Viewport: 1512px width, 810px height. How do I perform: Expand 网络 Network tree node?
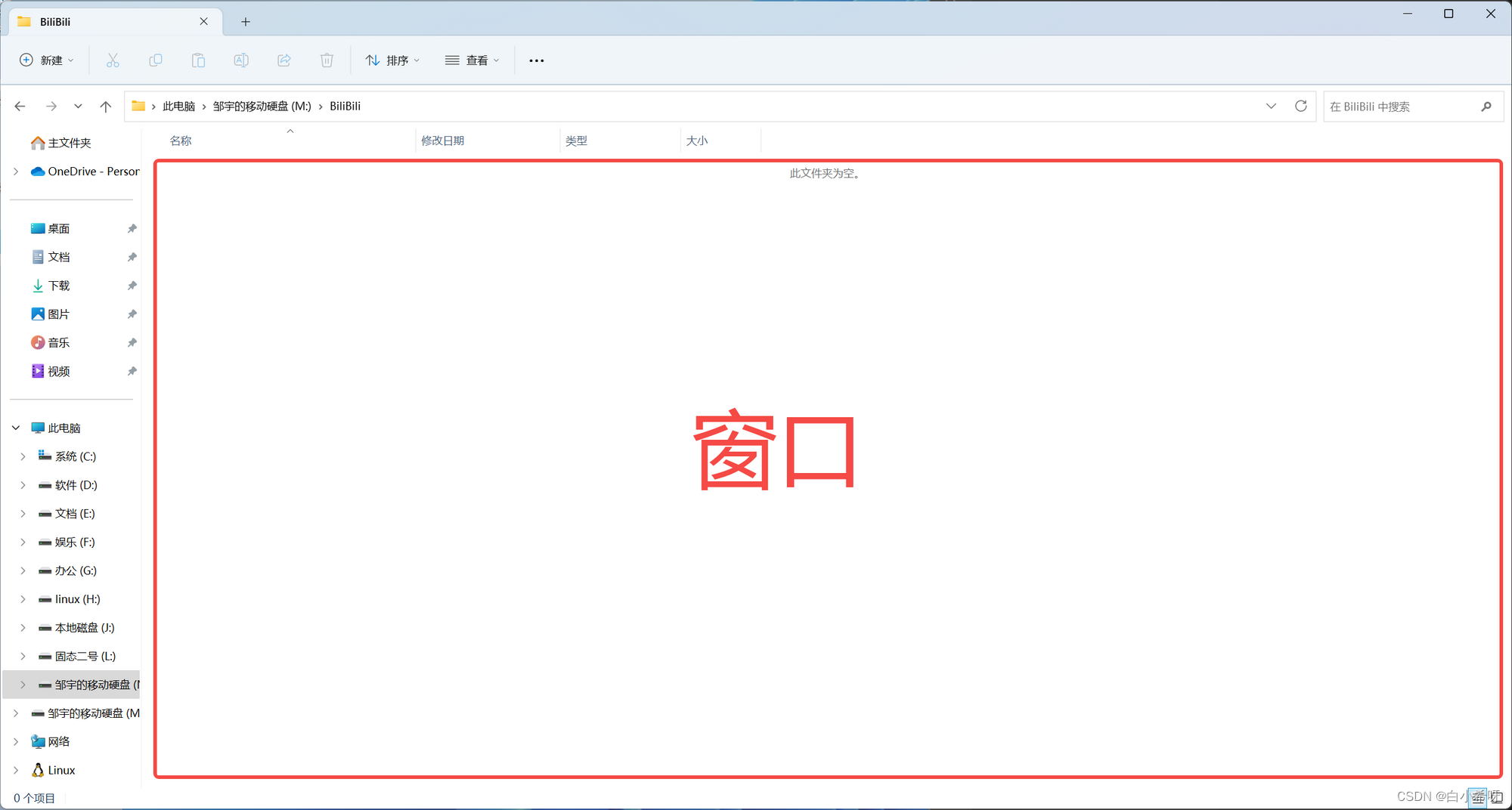pos(16,742)
